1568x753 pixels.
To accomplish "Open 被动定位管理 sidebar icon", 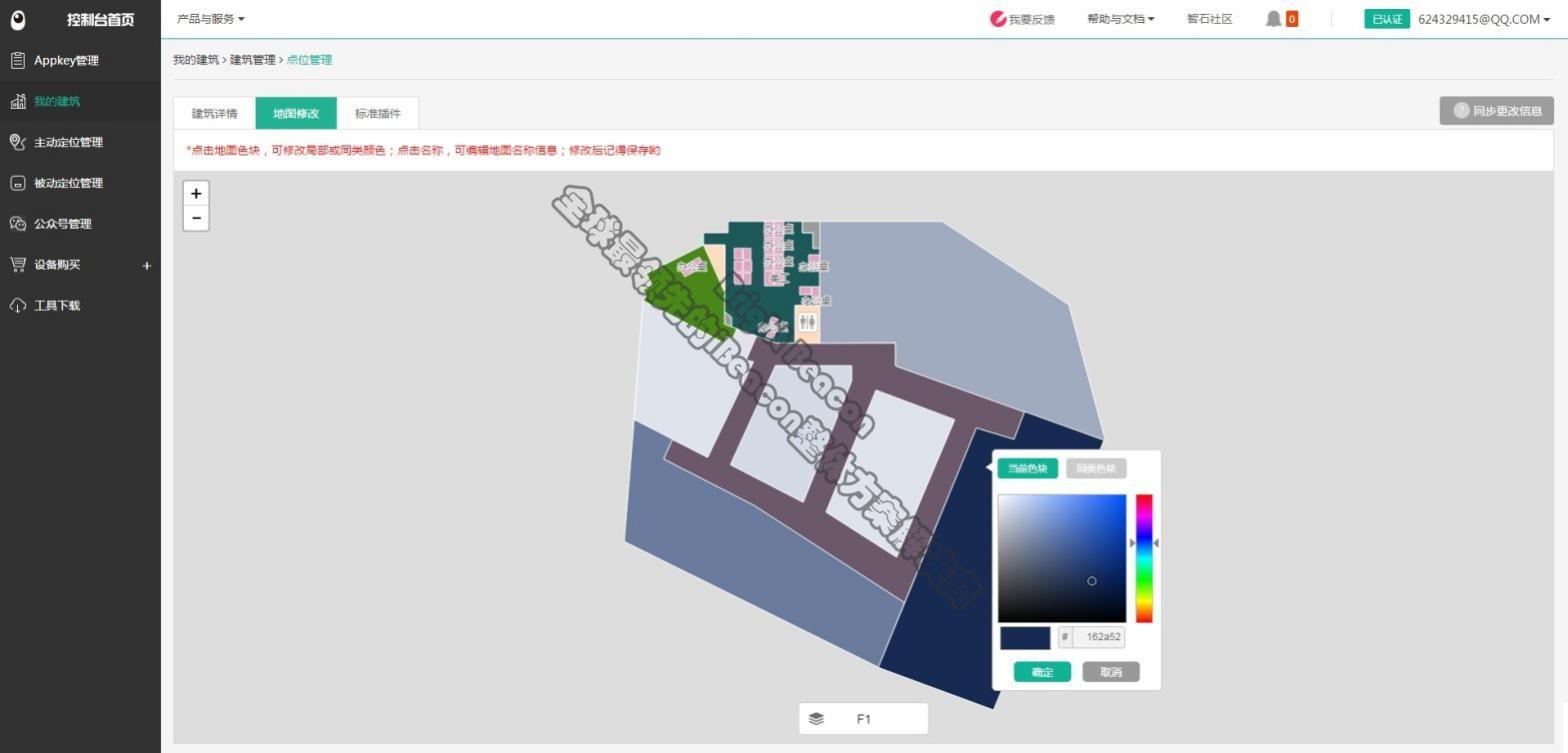I will (17, 183).
